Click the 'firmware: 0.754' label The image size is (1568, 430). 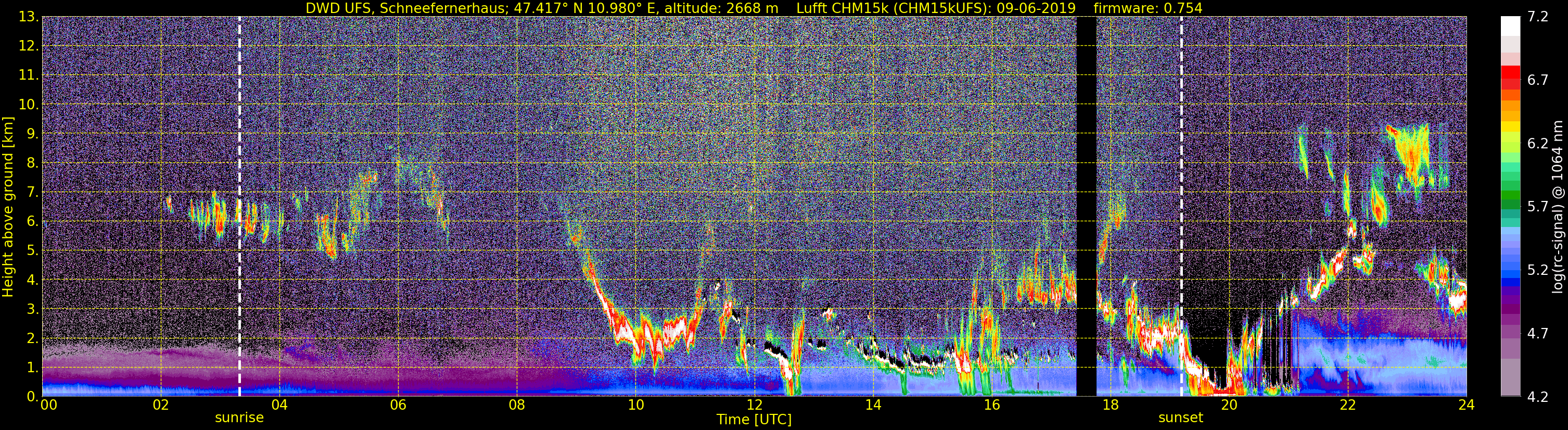(x=1148, y=8)
